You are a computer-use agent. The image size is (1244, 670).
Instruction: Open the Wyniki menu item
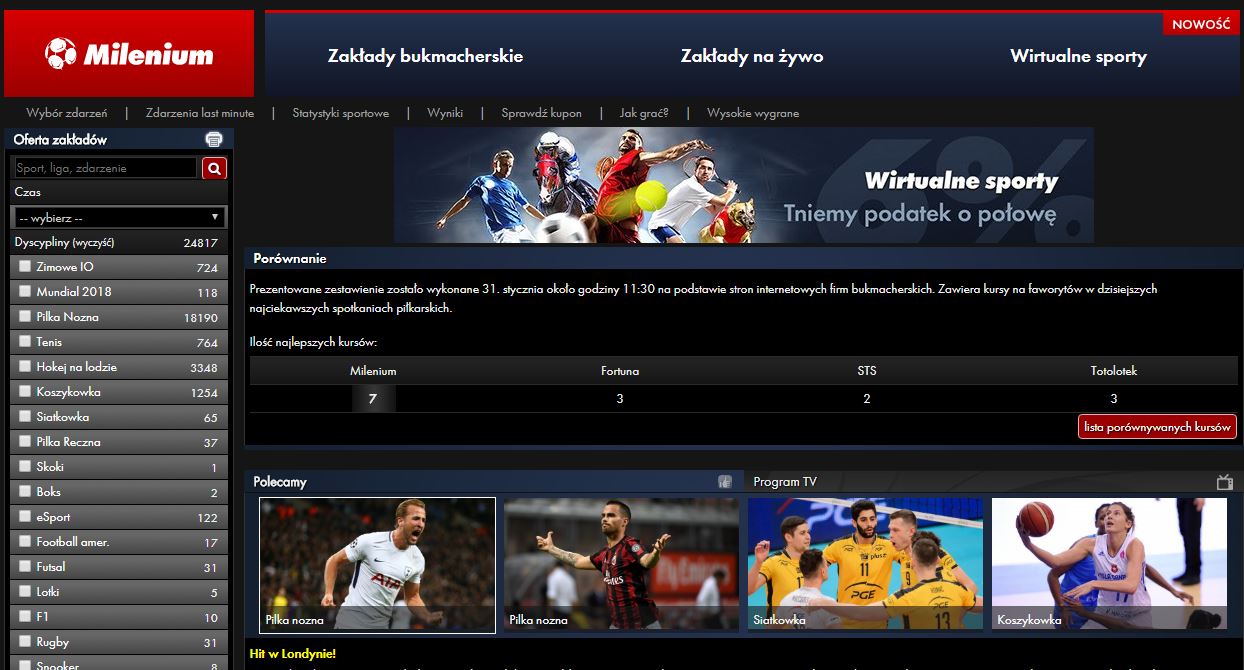click(445, 113)
